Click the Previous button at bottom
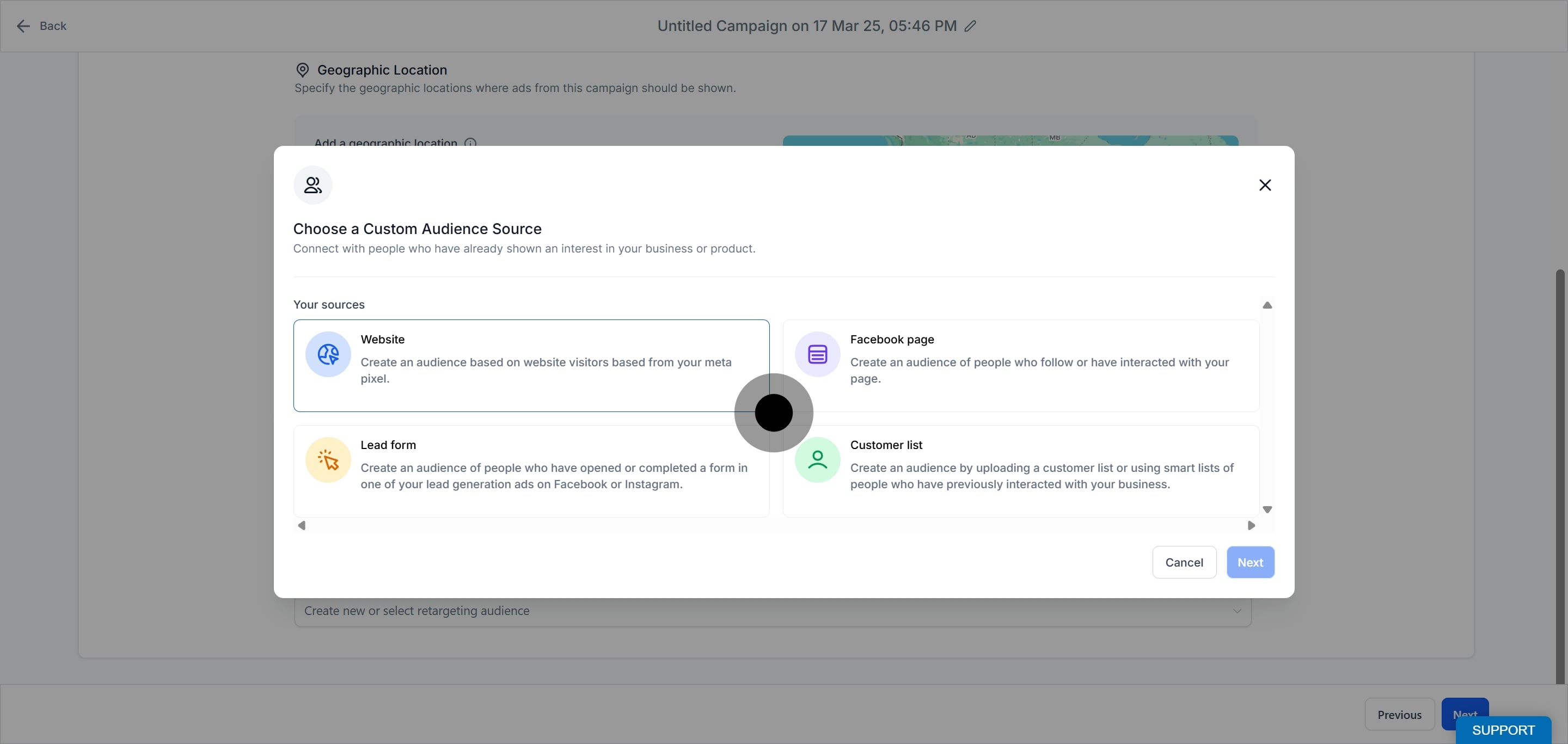This screenshot has height=744, width=1568. pos(1399,714)
